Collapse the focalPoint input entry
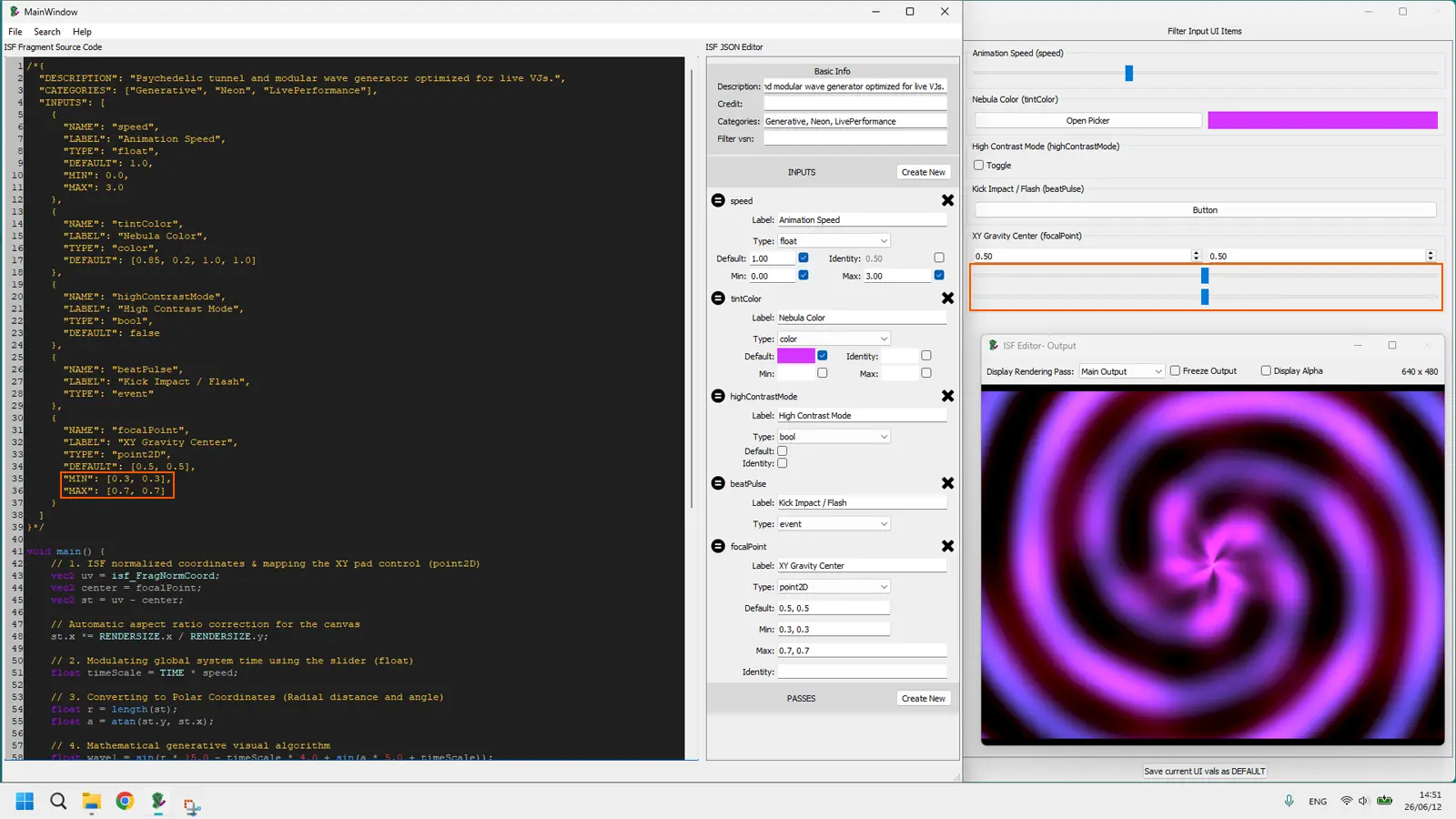The height and width of the screenshot is (819, 1456). point(718,546)
